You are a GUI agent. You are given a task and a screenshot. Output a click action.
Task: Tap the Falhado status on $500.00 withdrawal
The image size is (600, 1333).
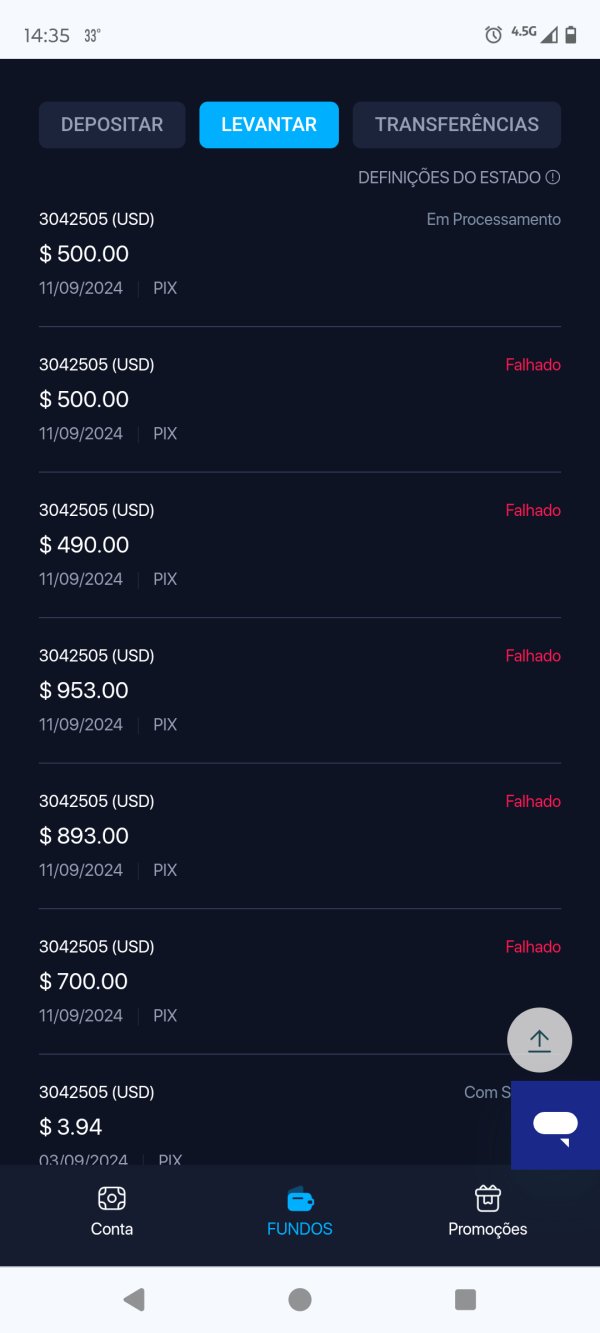533,365
